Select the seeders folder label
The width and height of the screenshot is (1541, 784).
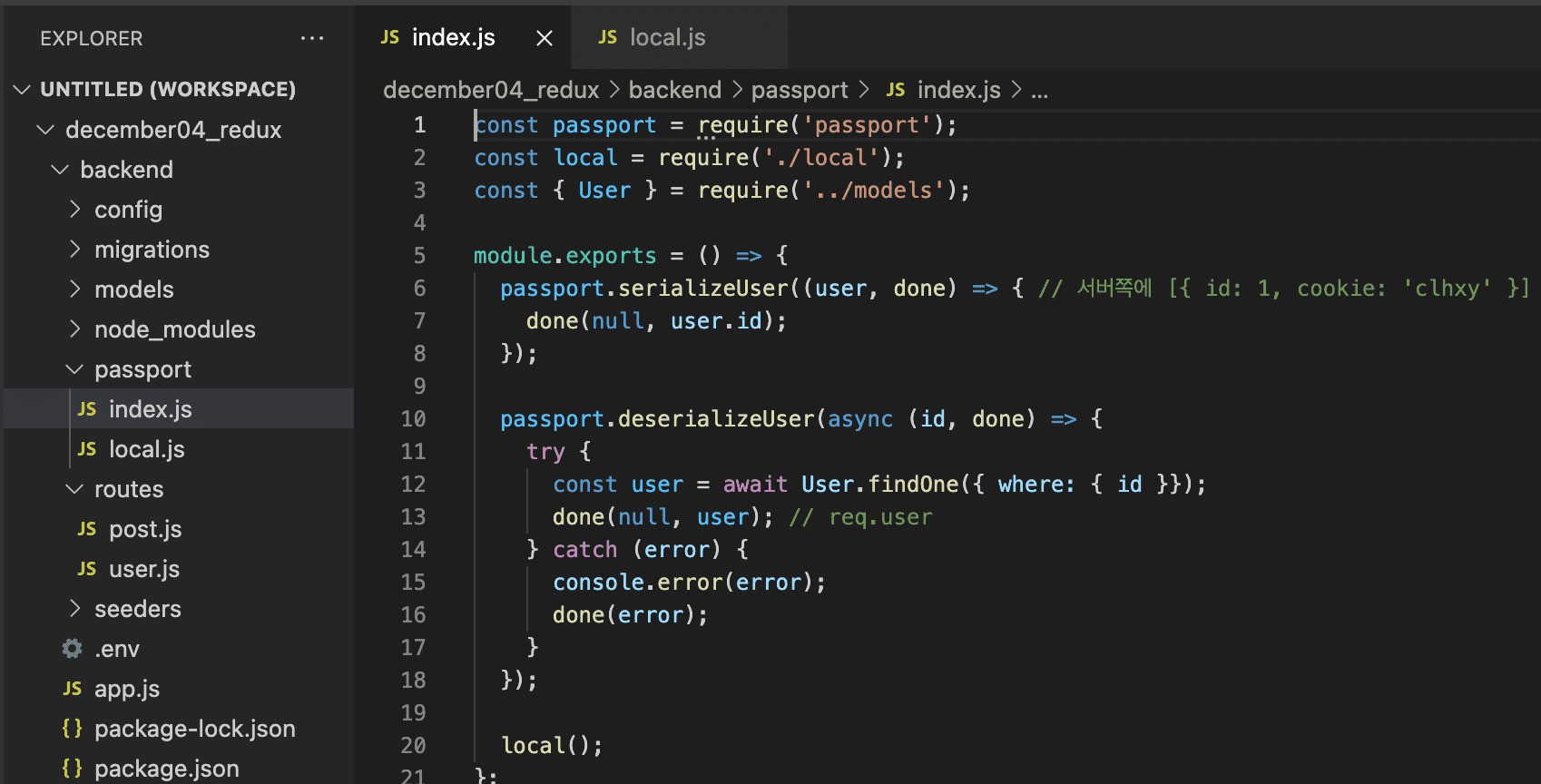(x=138, y=609)
